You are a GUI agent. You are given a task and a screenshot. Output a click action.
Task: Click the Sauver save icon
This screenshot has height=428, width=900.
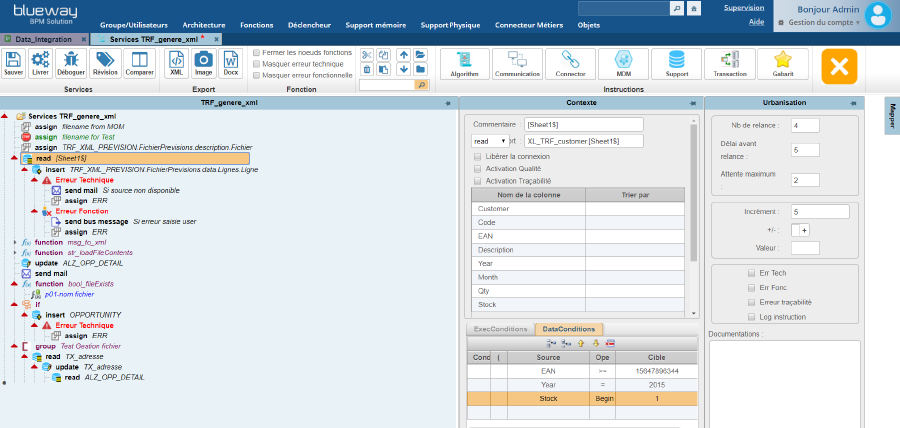point(14,63)
